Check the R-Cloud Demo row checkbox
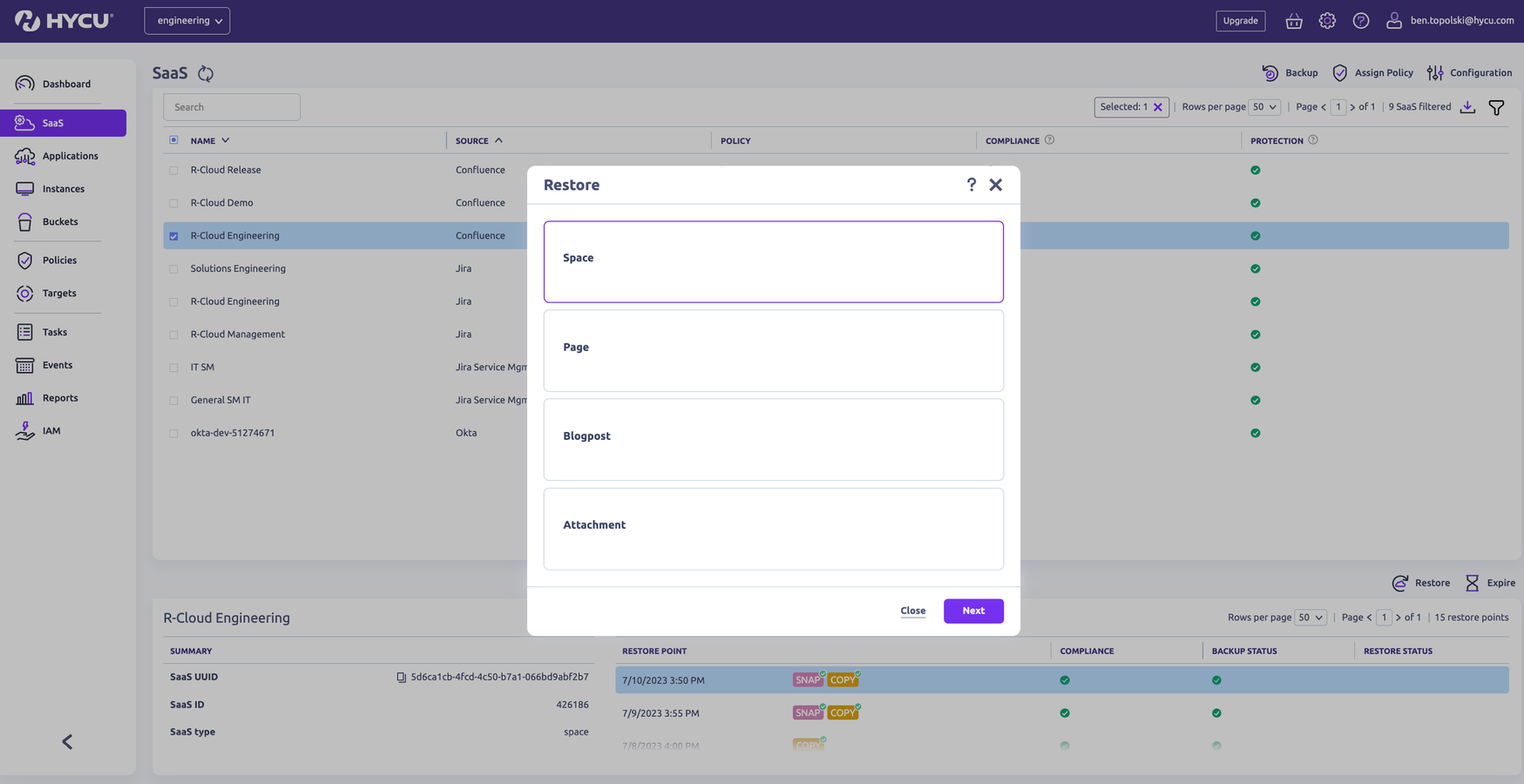Image resolution: width=1524 pixels, height=784 pixels. click(173, 203)
